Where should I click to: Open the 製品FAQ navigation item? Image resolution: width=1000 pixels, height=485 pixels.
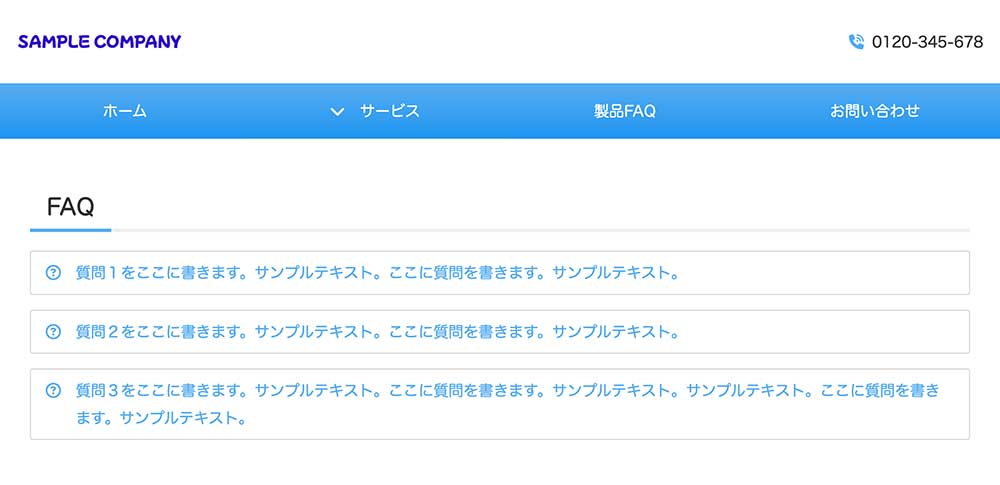pos(625,111)
